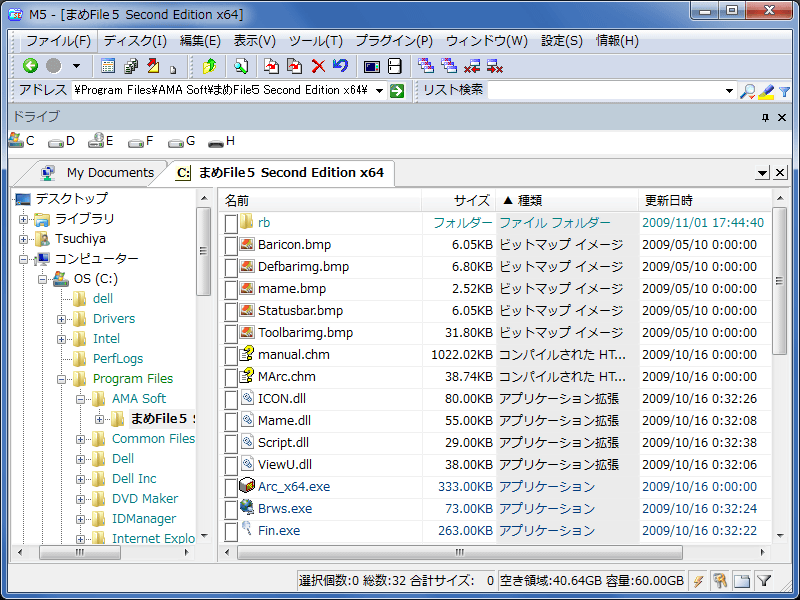
Task: Tick the checkbox for Toolbarimg.bmp
Action: (x=231, y=334)
